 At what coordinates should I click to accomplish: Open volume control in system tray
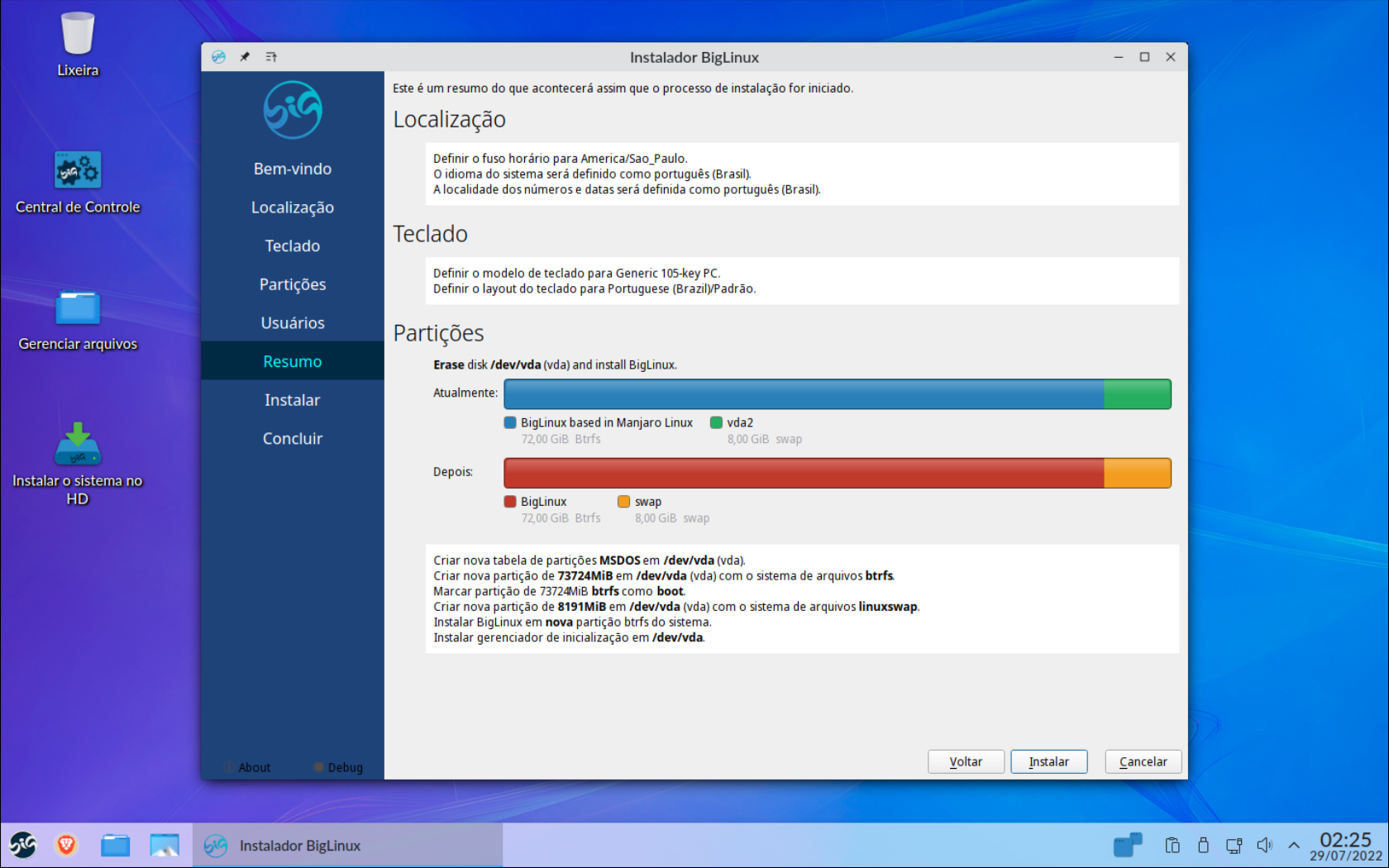click(x=1264, y=845)
